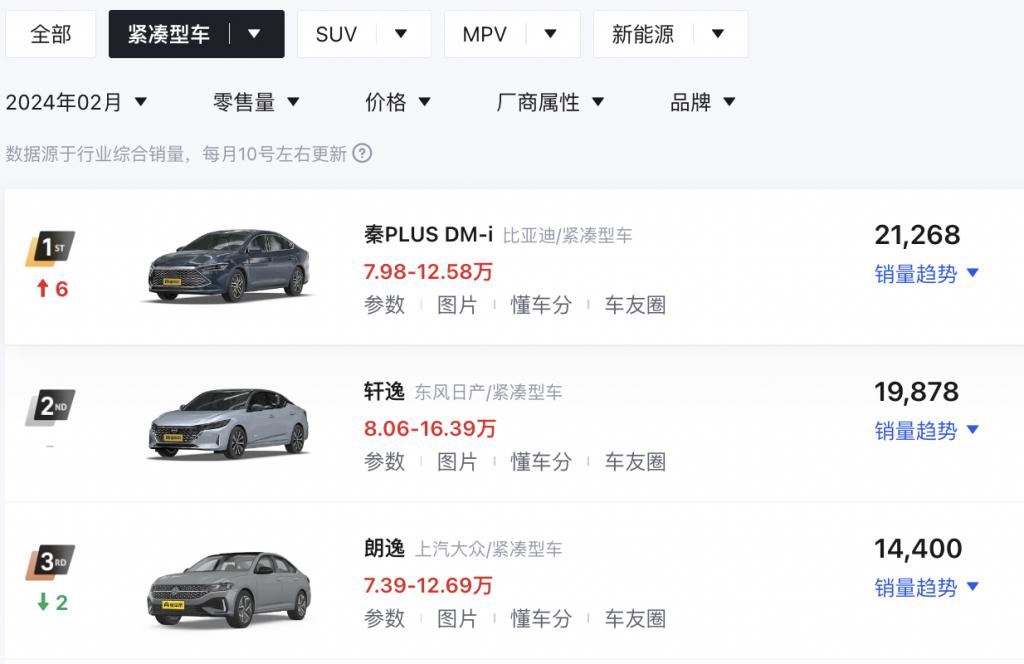
Task: Select the 紧凑型车 category tab
Action: 169,34
